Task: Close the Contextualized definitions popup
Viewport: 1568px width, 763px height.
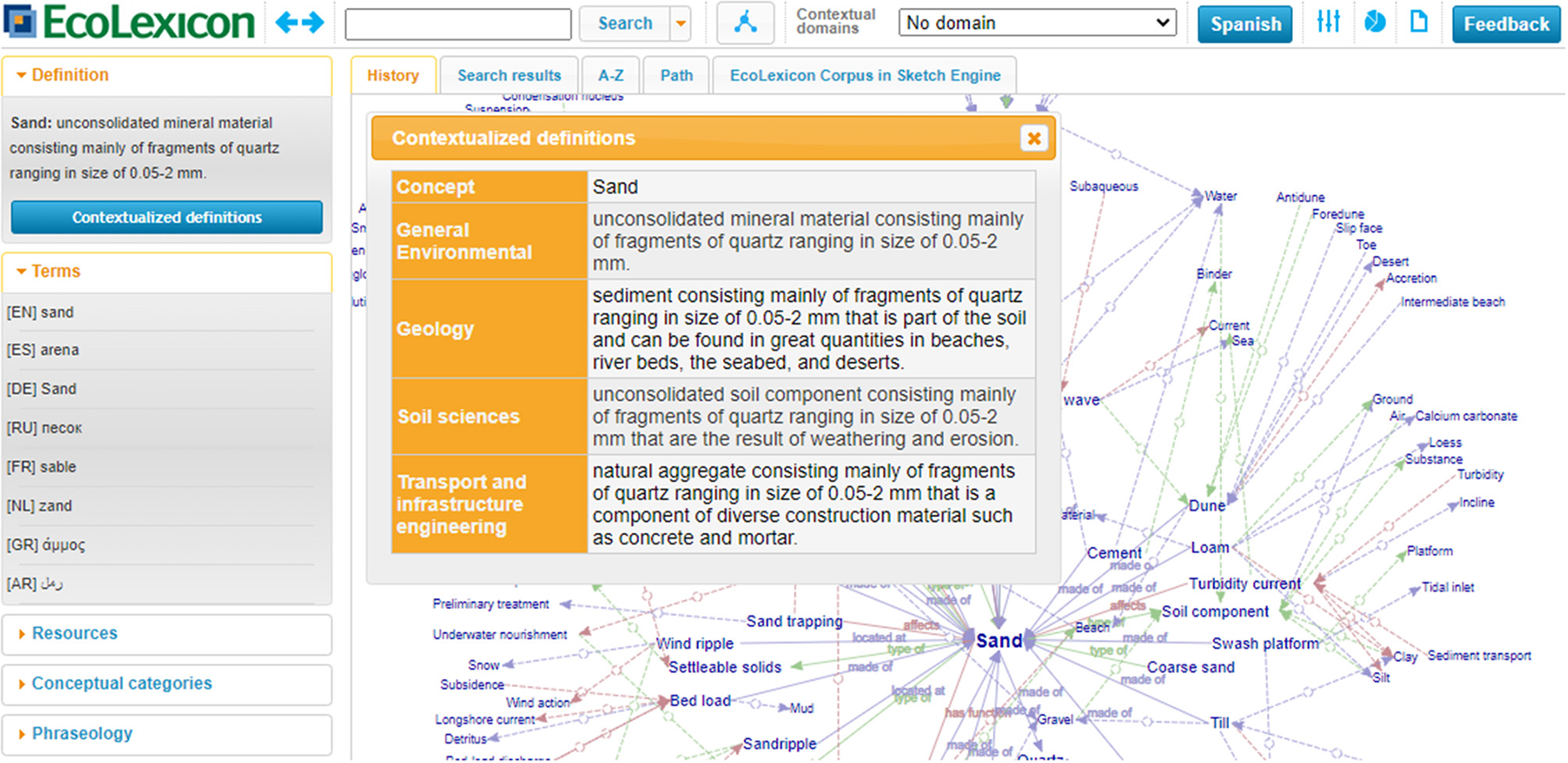Action: [x=1033, y=138]
